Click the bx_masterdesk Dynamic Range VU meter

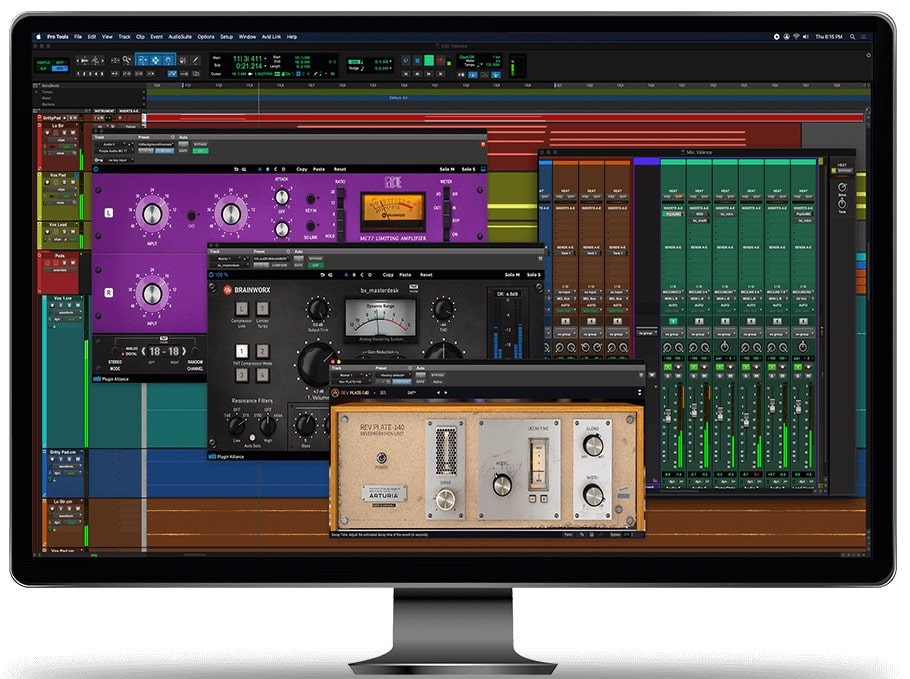pos(380,318)
